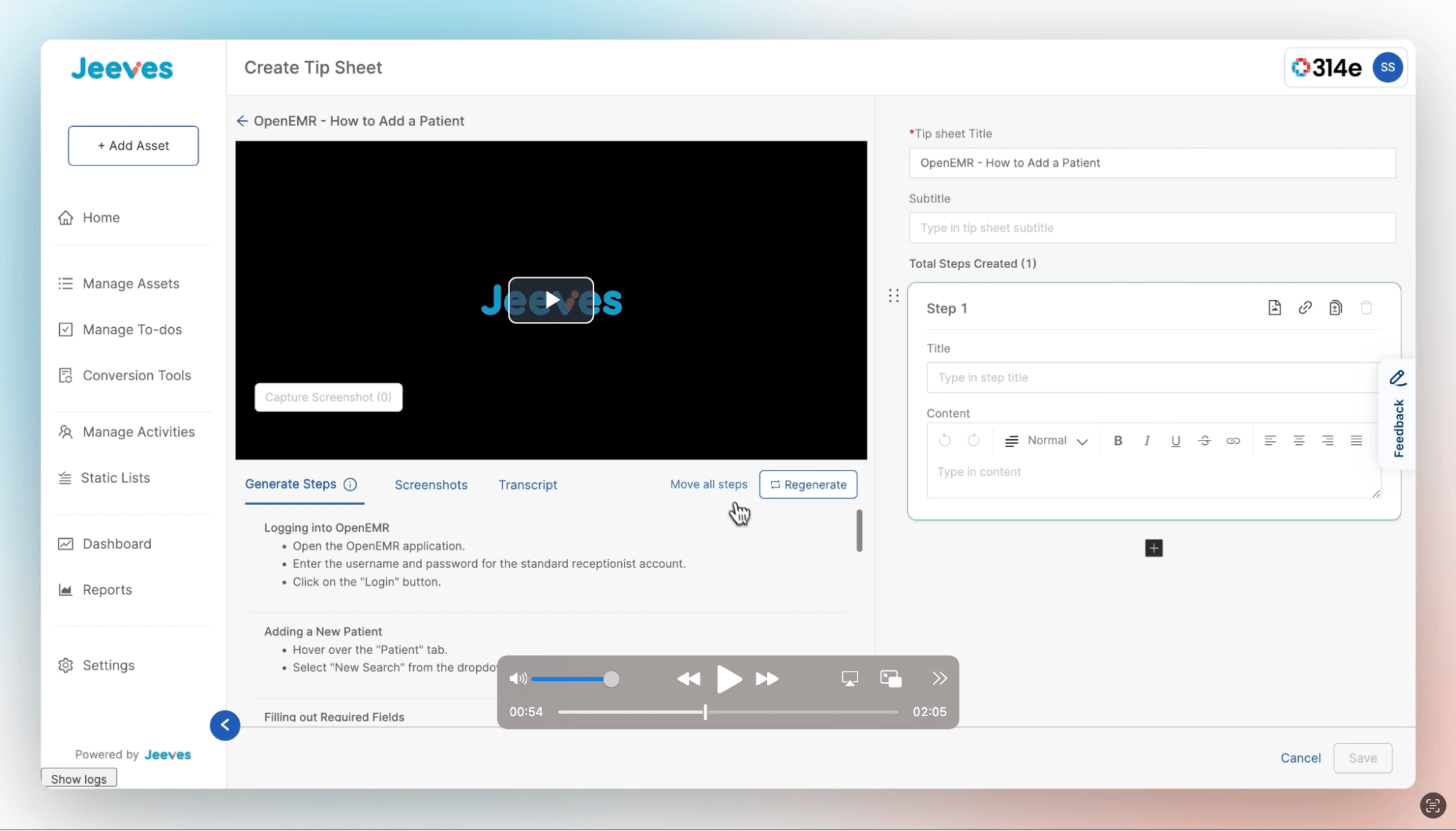Click the Move all steps link
The height and width of the screenshot is (831, 1456).
709,484
